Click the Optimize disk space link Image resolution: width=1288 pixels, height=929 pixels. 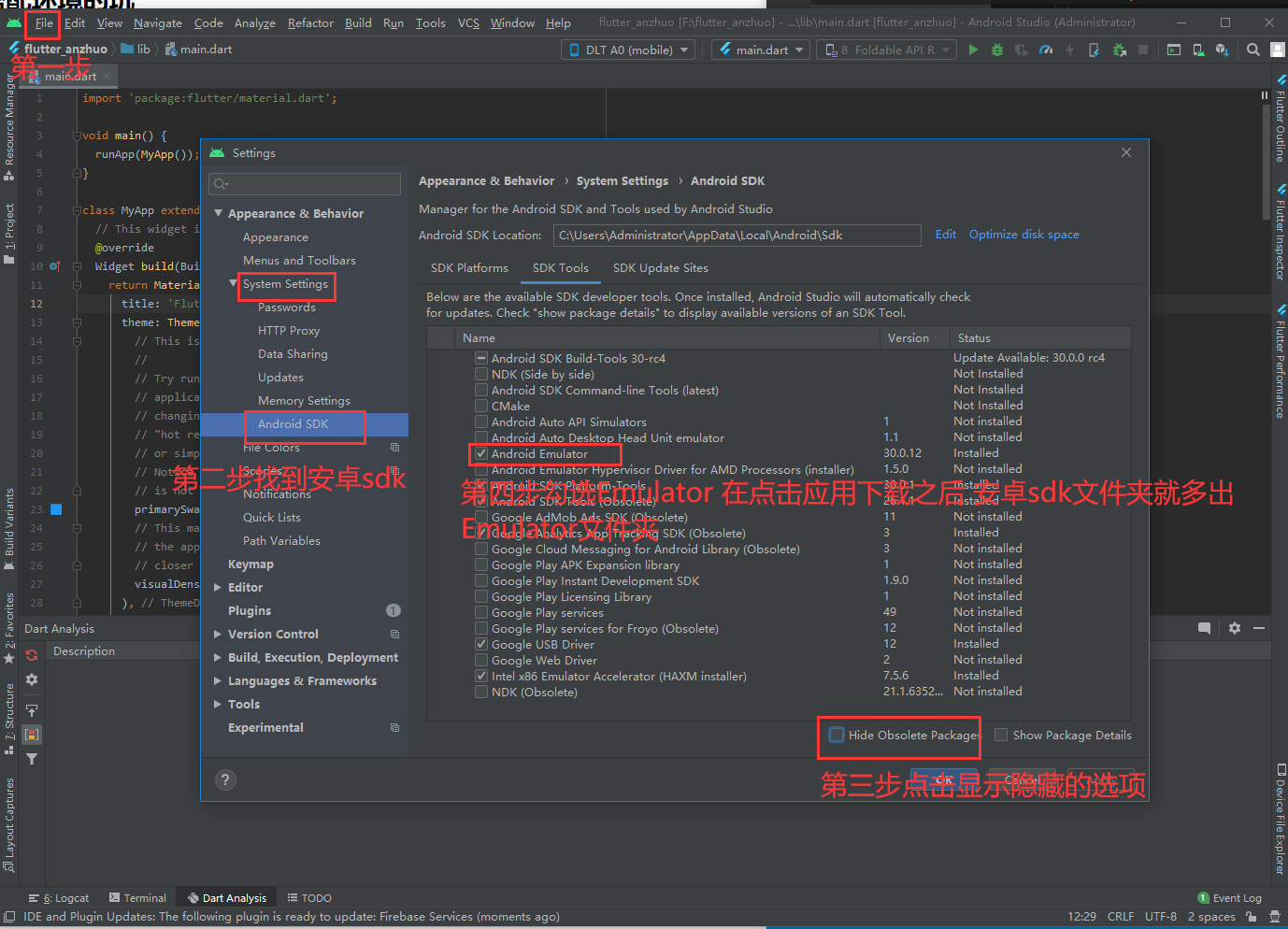(1023, 235)
